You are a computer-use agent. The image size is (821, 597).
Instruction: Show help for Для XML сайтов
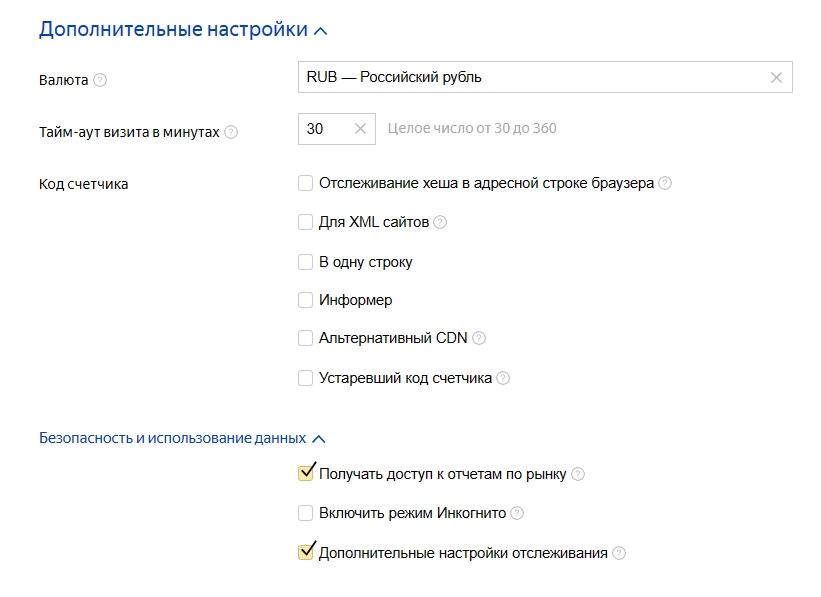point(440,222)
